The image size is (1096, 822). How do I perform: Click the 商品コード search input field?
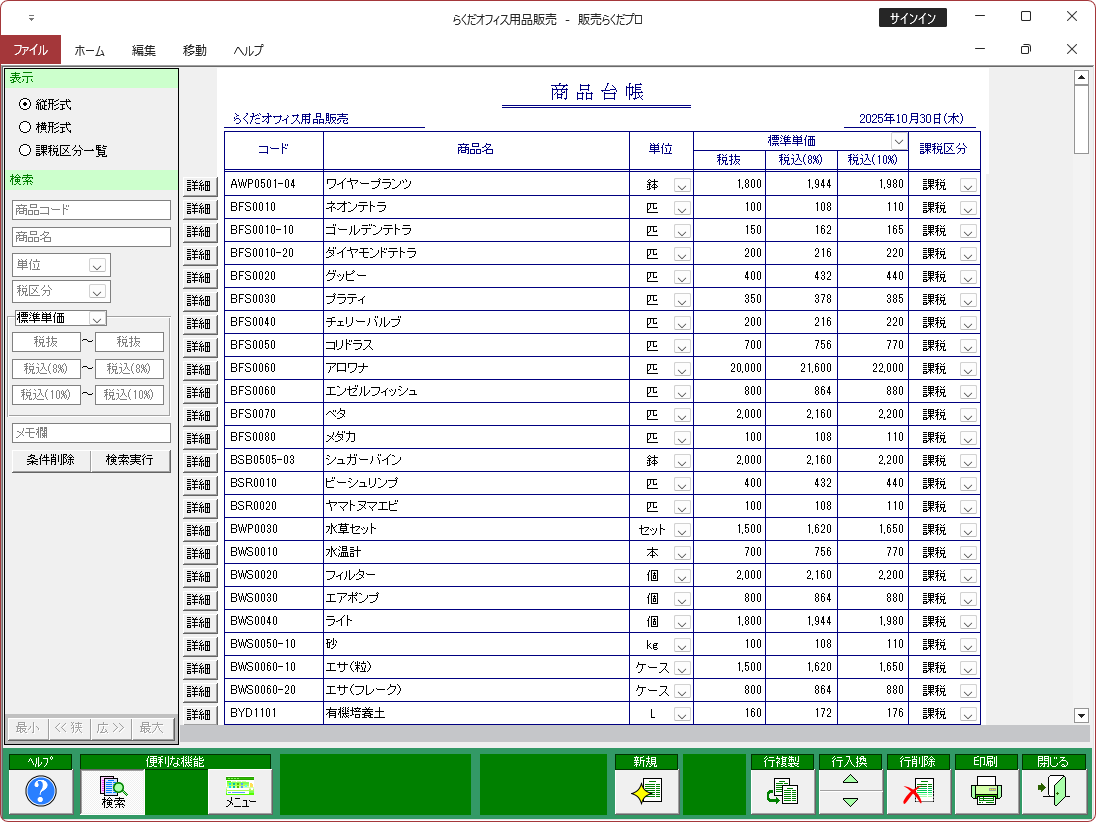click(91, 210)
